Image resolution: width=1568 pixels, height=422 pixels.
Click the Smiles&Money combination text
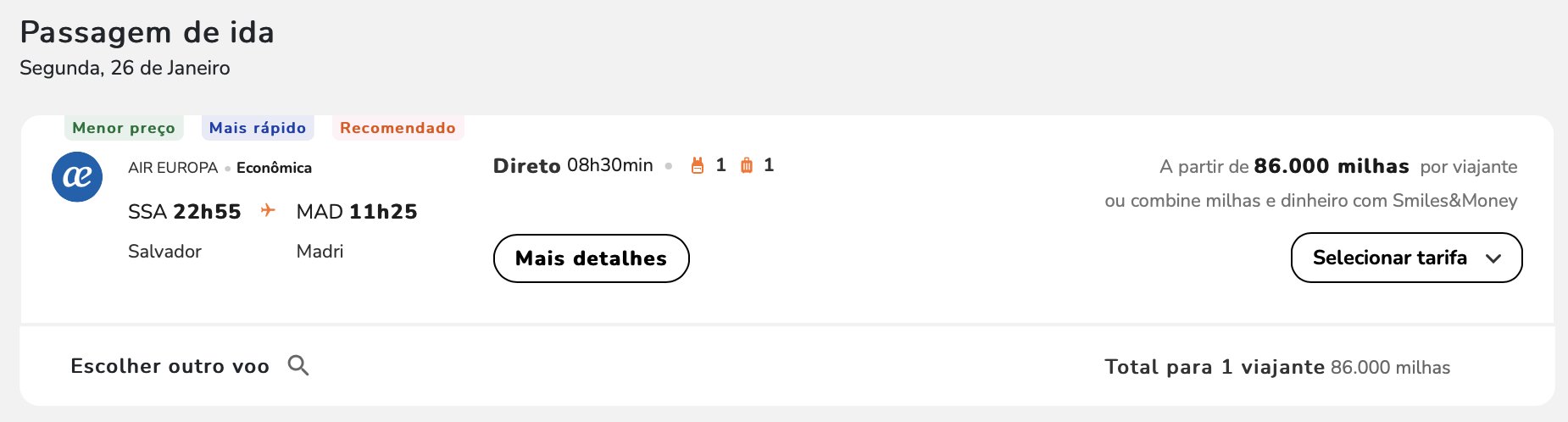tap(1310, 201)
